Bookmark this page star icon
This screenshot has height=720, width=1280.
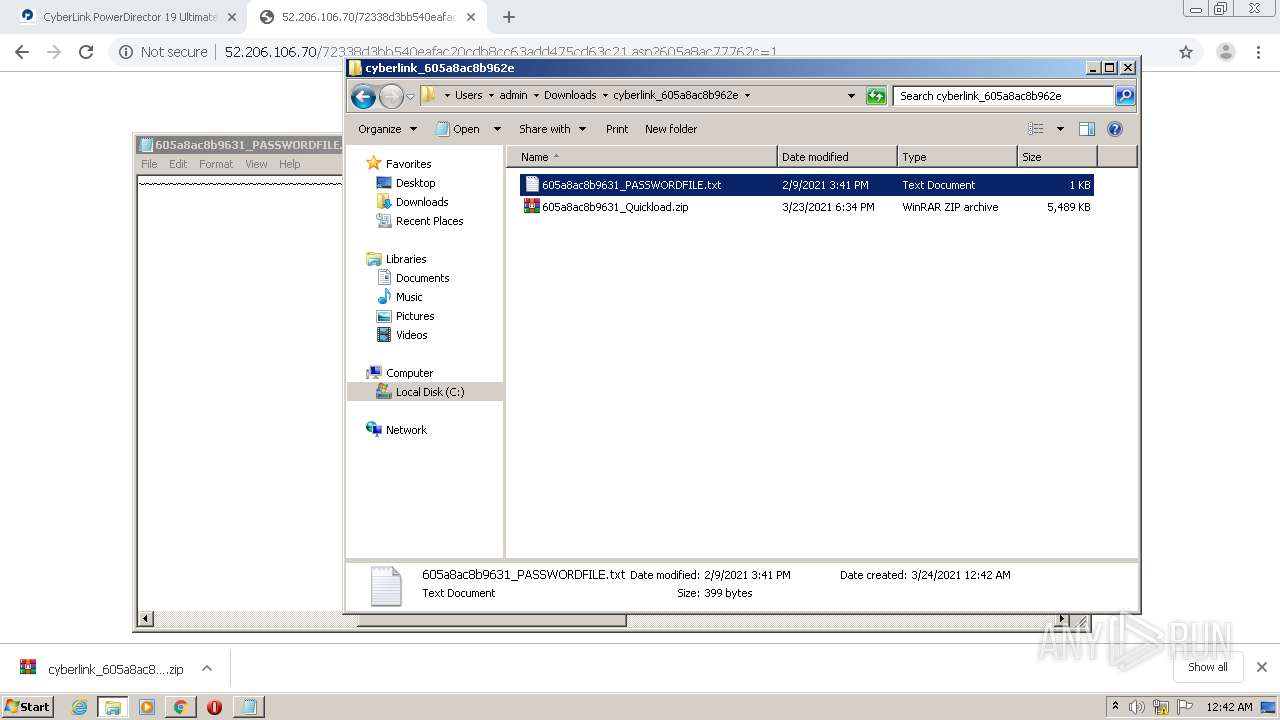[x=1186, y=52]
